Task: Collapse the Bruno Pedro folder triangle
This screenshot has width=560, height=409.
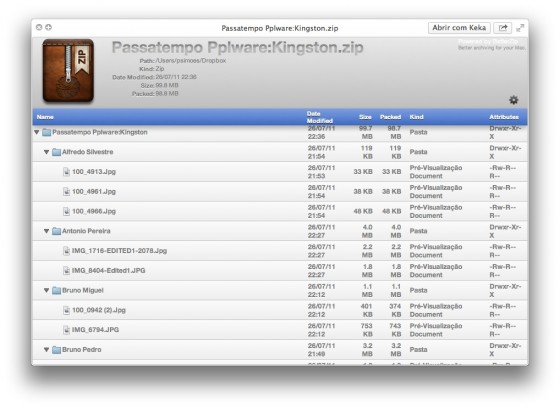Action: tap(46, 350)
